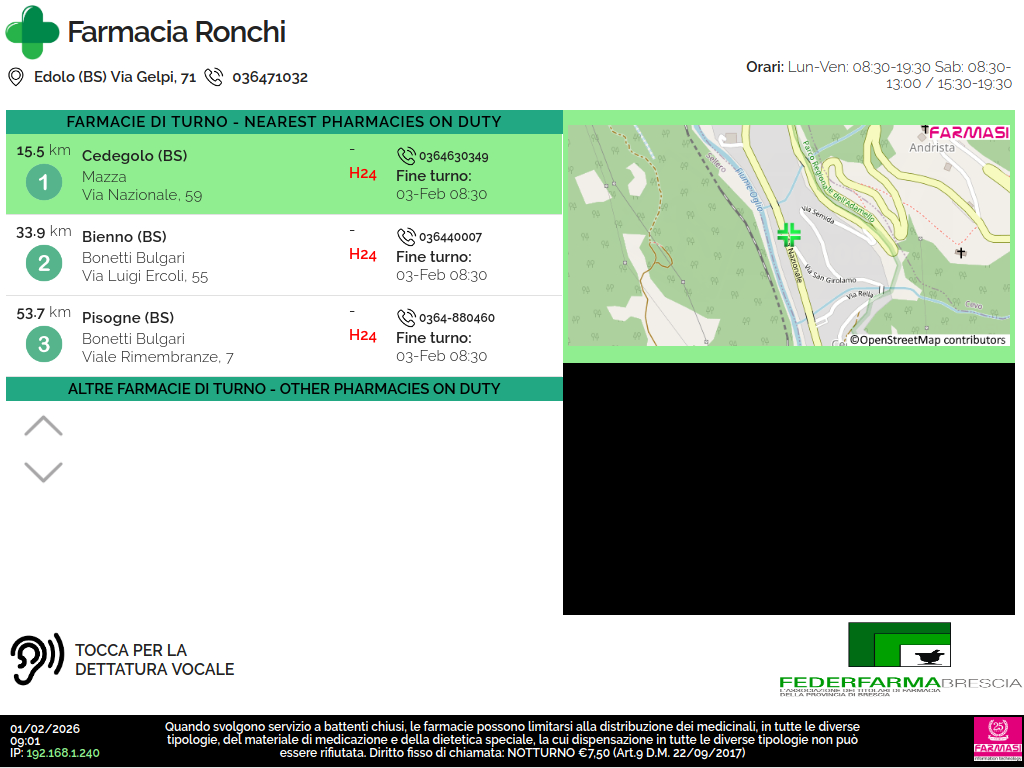The image size is (1024, 768).
Task: Click the green cross marker on the map
Action: (789, 234)
